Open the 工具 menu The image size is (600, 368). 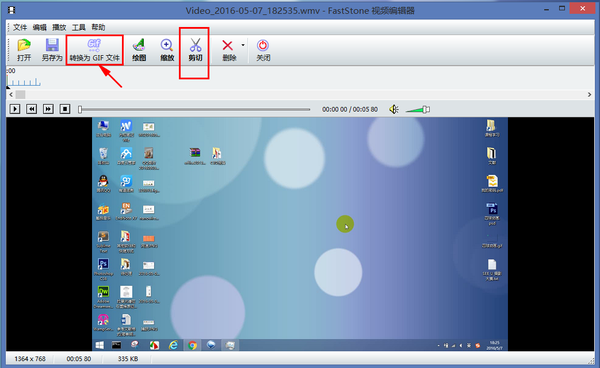79,27
